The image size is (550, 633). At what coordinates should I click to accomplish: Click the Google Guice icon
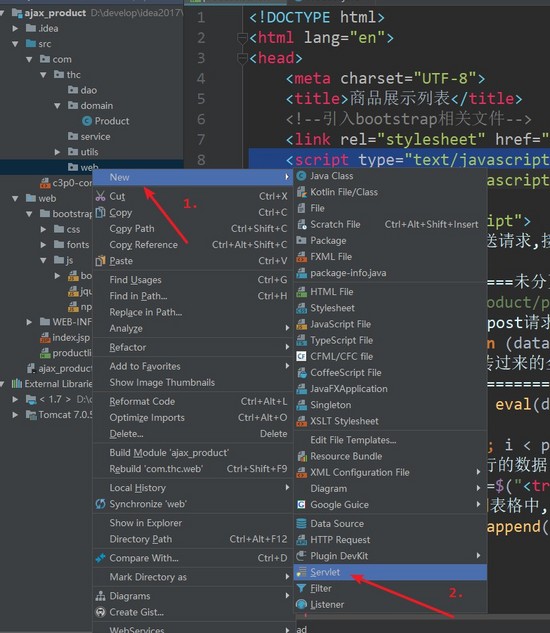coord(301,504)
